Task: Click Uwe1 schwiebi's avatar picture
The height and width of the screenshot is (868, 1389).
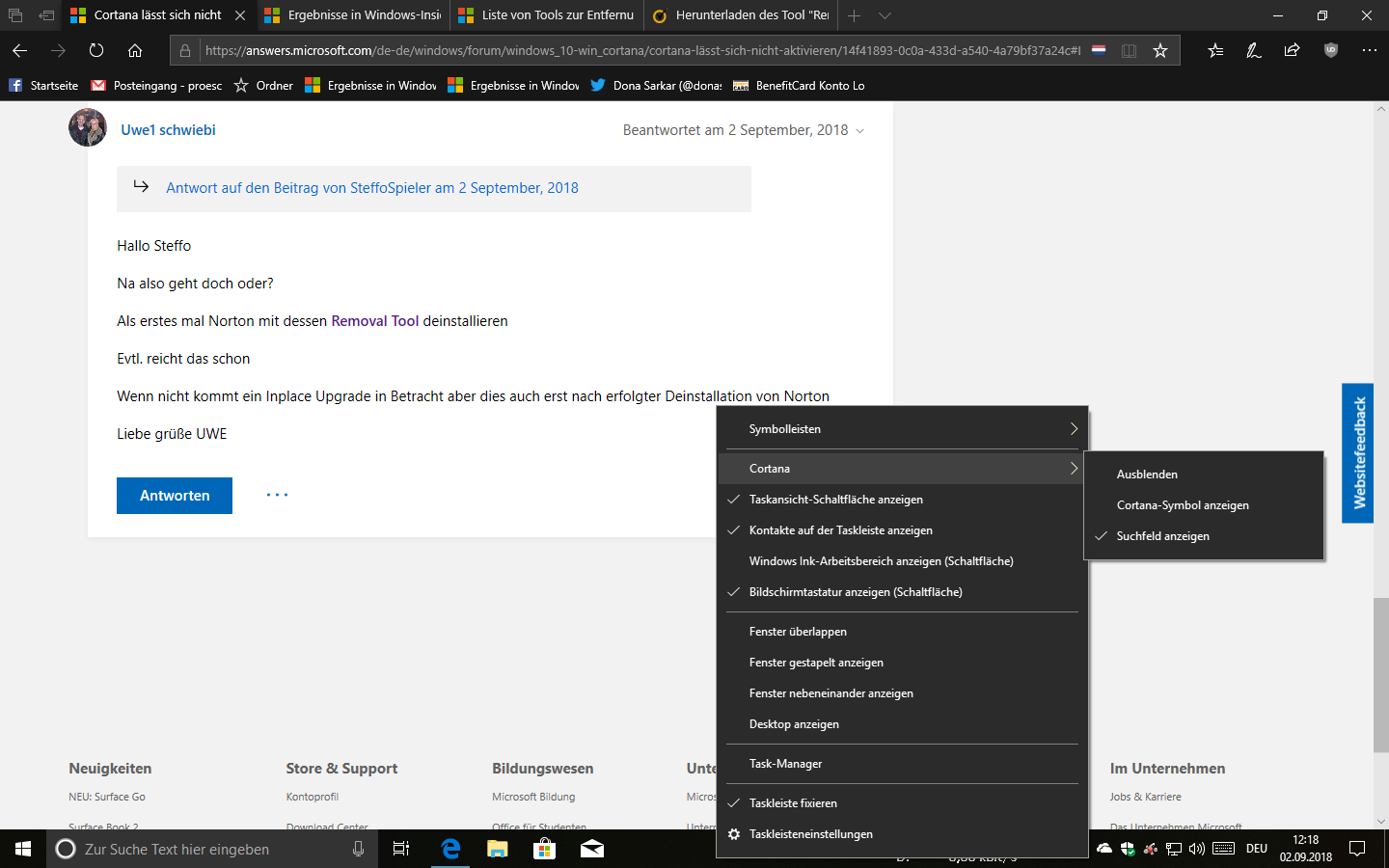Action: (88, 127)
